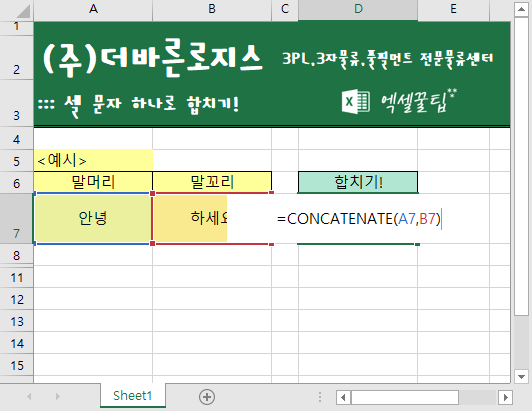
Task: Select row 14 header
Action: click(x=16, y=343)
